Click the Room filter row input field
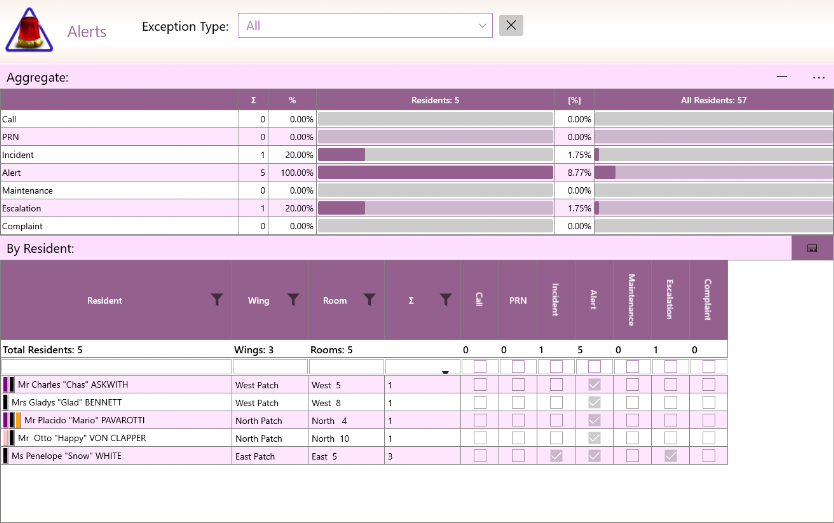834x523 pixels. click(x=346, y=367)
